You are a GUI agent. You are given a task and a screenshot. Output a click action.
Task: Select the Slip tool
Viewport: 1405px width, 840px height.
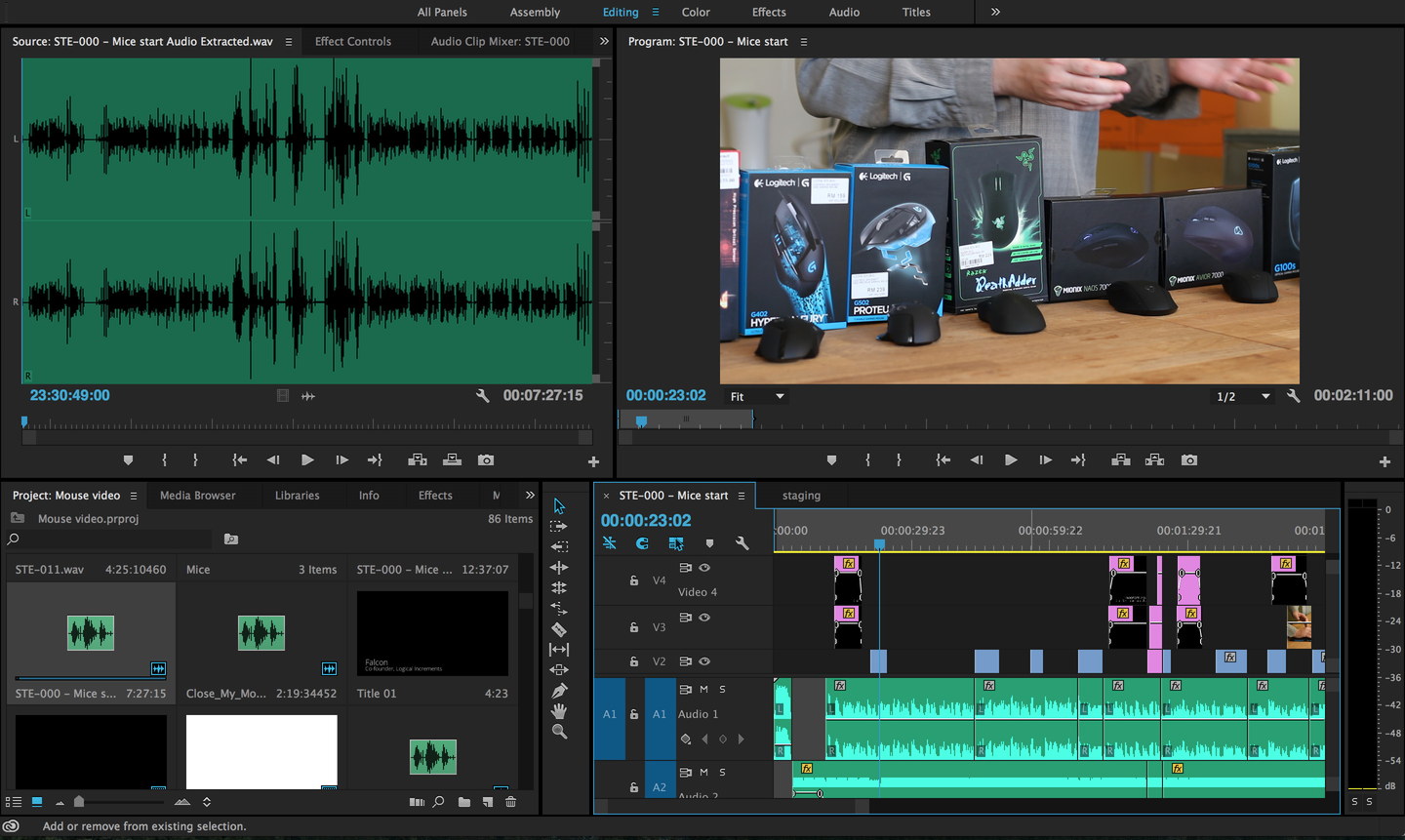[559, 650]
